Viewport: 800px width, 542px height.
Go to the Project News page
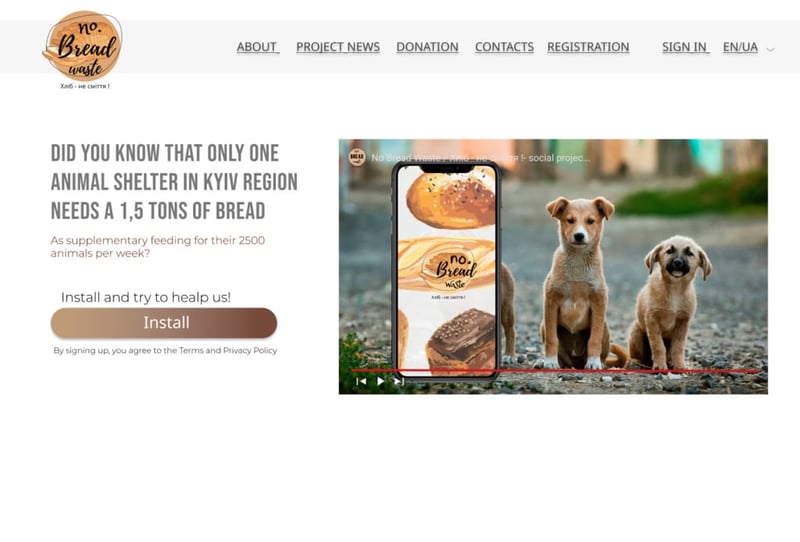338,47
